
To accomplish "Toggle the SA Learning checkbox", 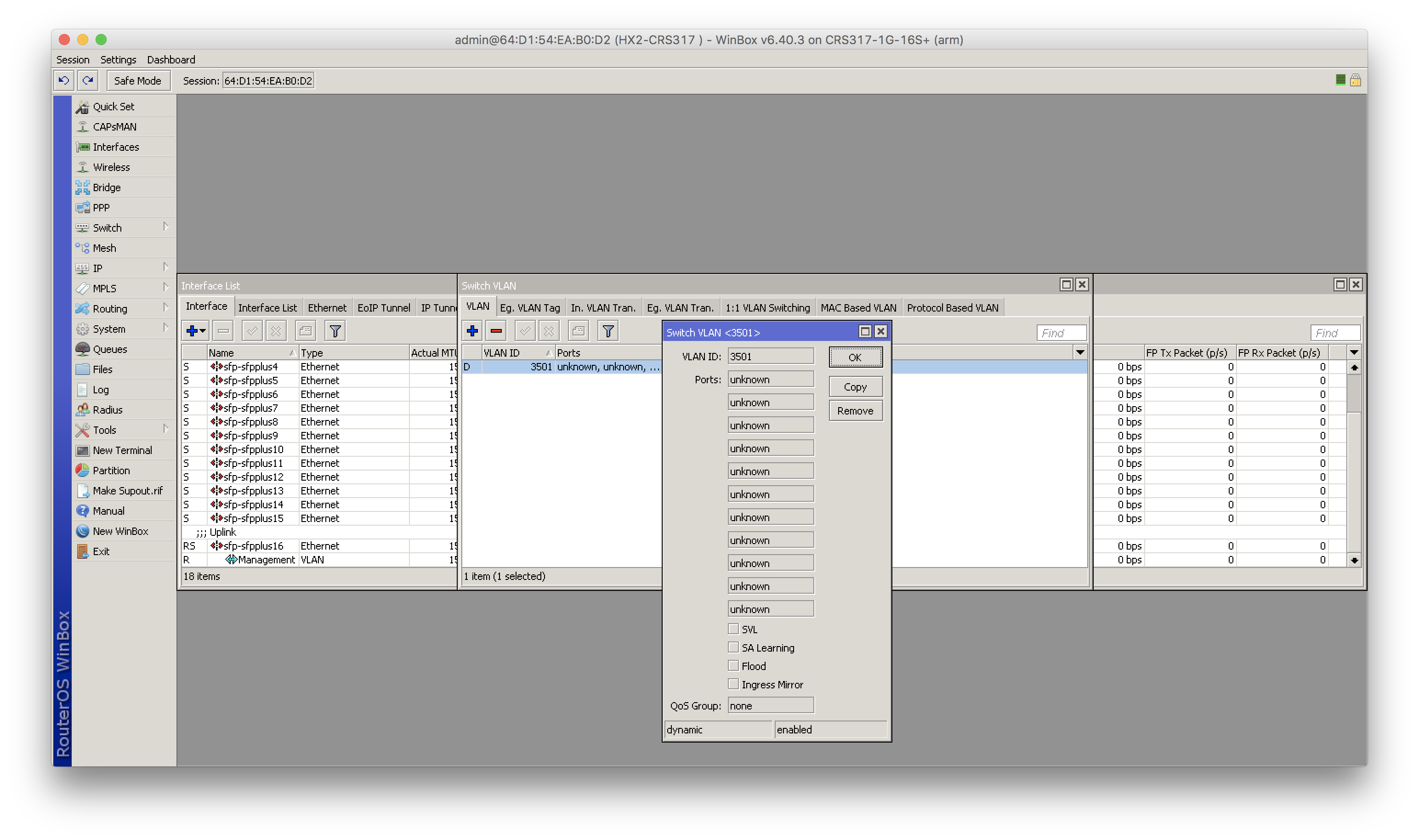I will (x=733, y=647).
